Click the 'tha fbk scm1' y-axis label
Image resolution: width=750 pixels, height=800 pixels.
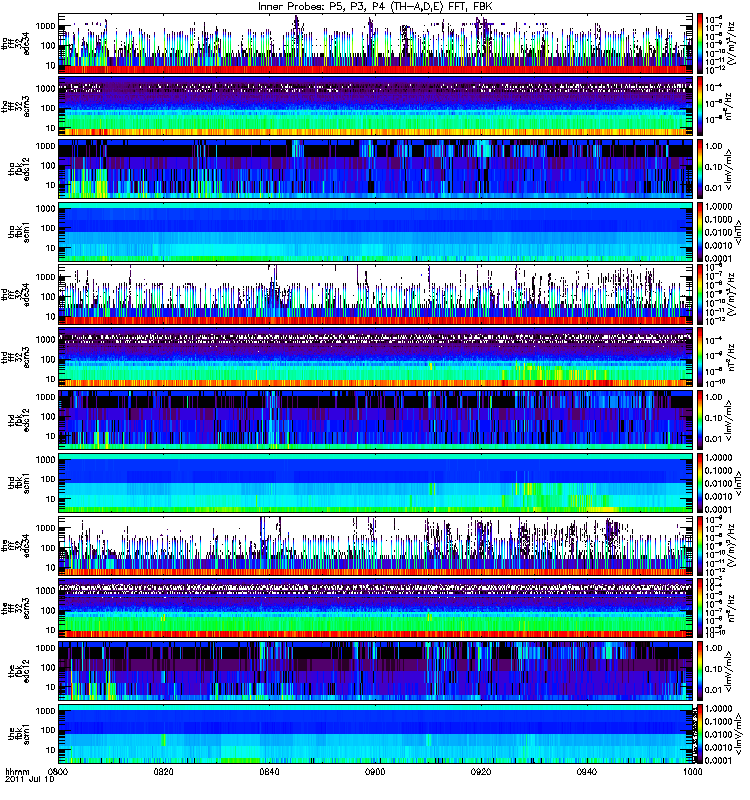(x=19, y=232)
